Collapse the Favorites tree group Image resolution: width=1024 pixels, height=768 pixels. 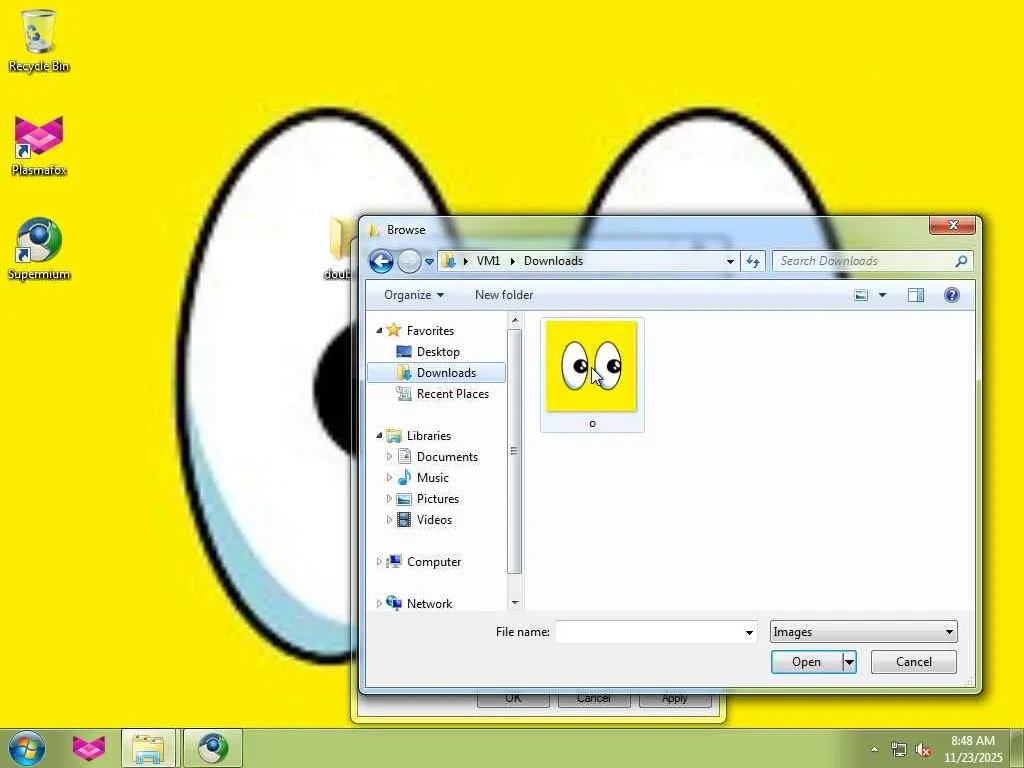(379, 330)
